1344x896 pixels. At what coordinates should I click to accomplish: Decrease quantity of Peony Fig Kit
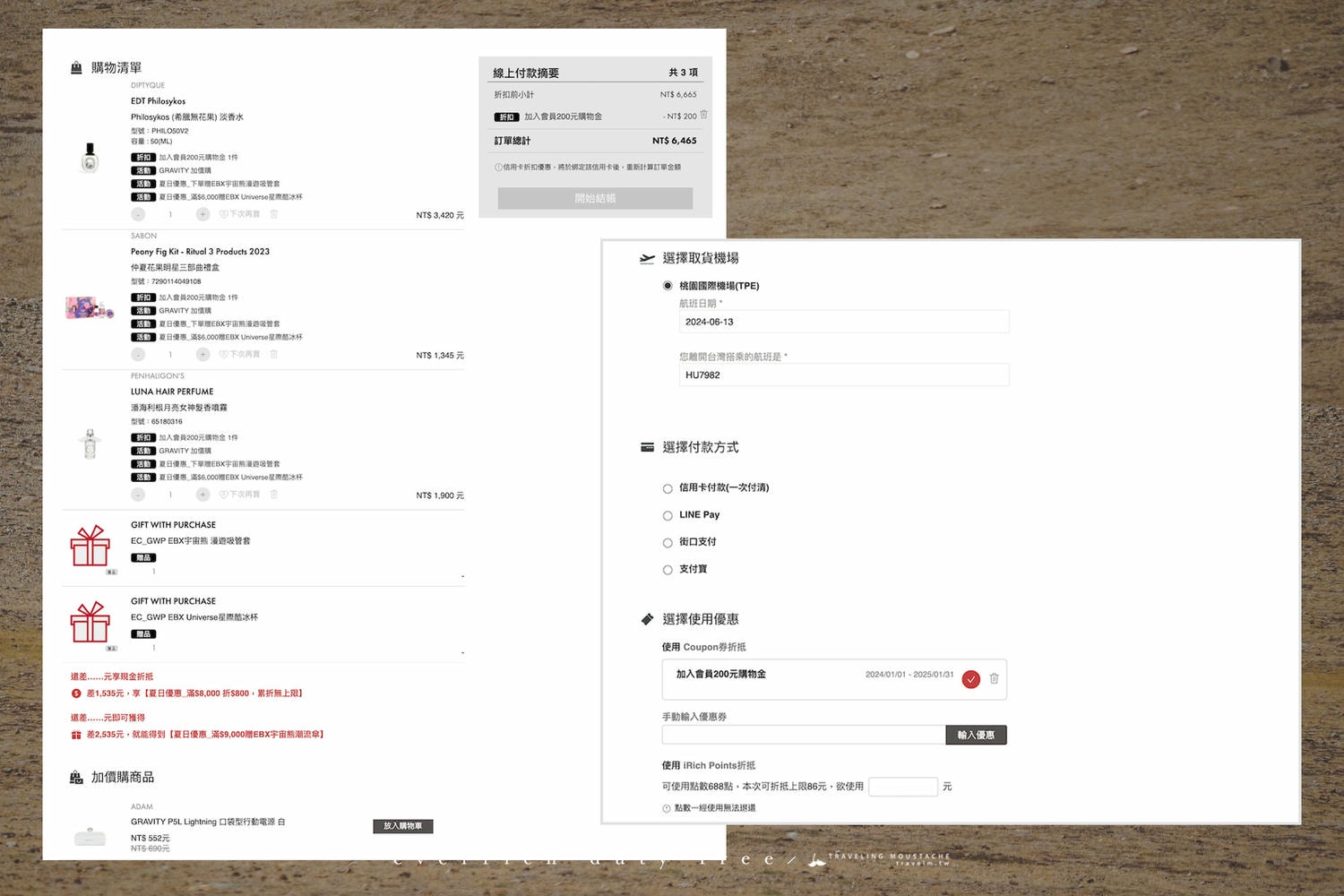pos(138,355)
